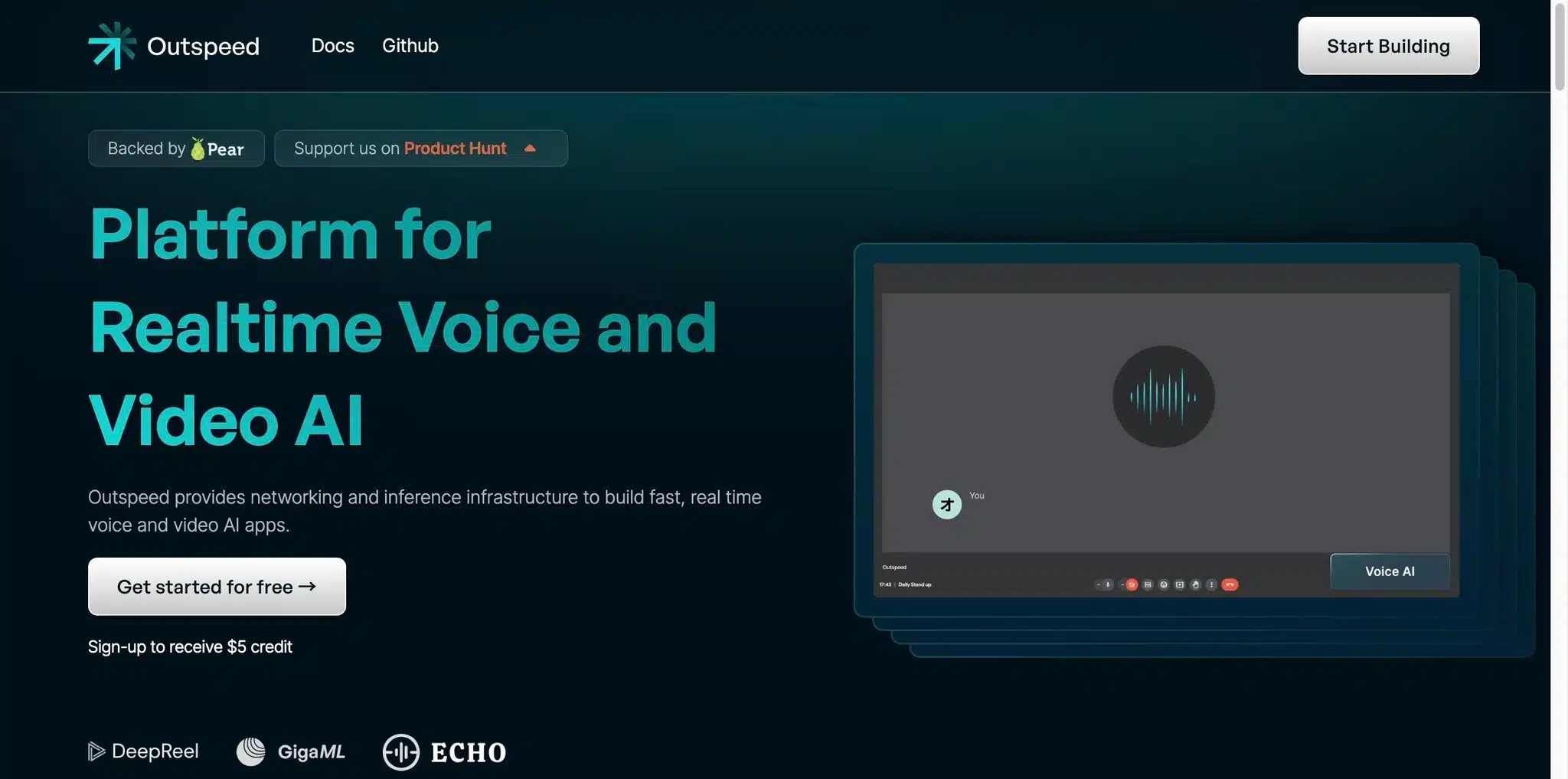The height and width of the screenshot is (779, 1568).
Task: Click the Outspeed brand name
Action: pyautogui.click(x=203, y=46)
